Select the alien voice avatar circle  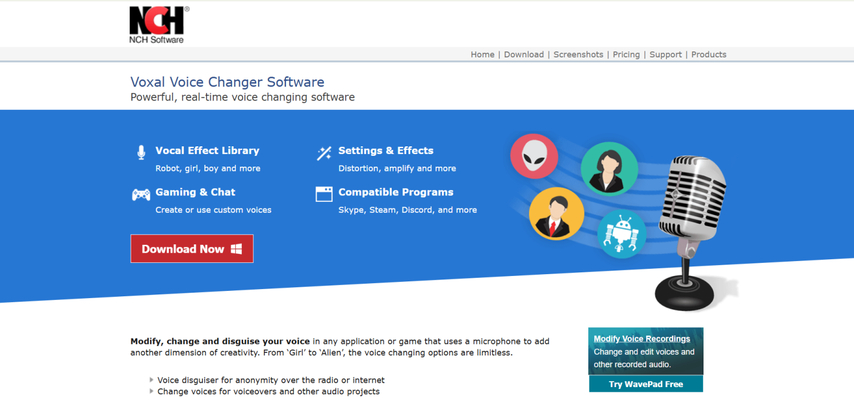pyautogui.click(x=534, y=157)
